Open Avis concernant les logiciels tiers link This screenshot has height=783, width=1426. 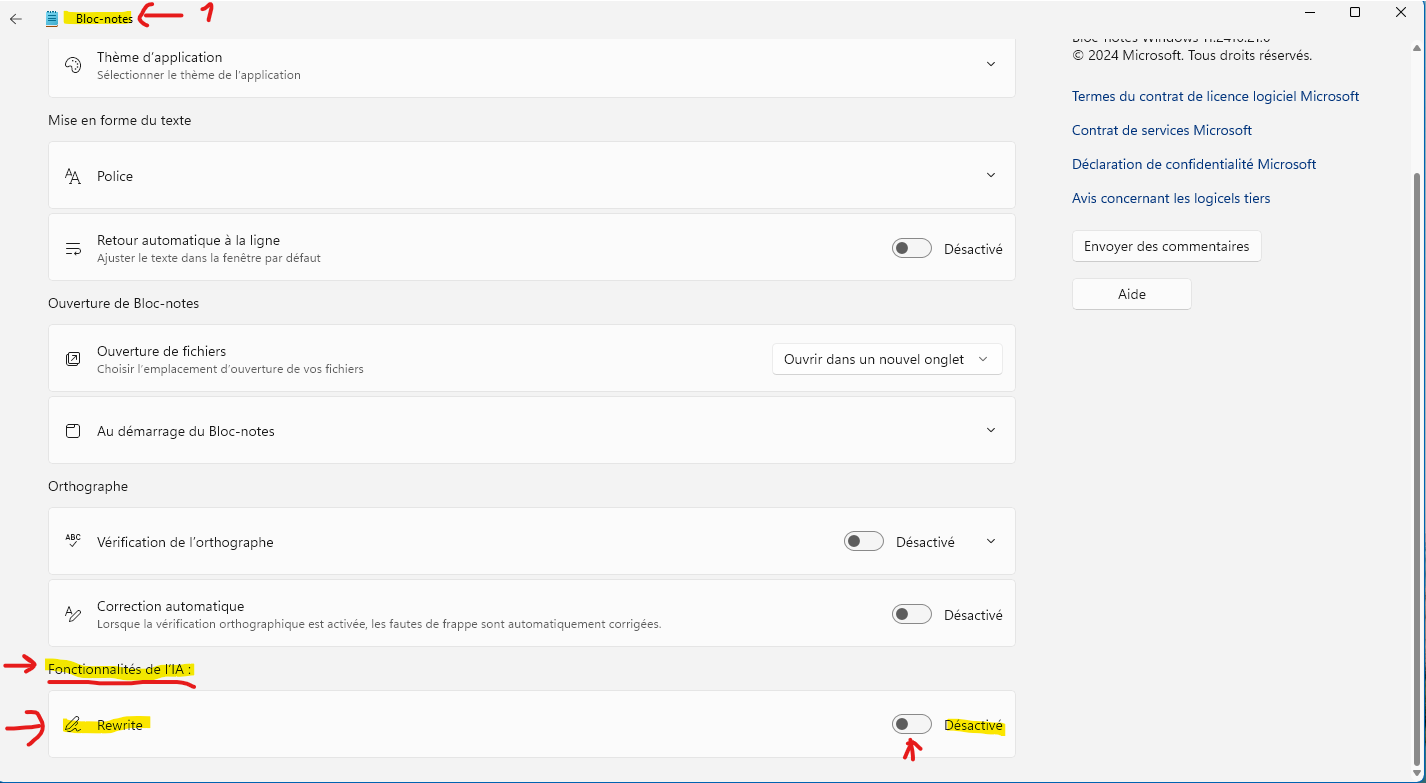(1171, 198)
